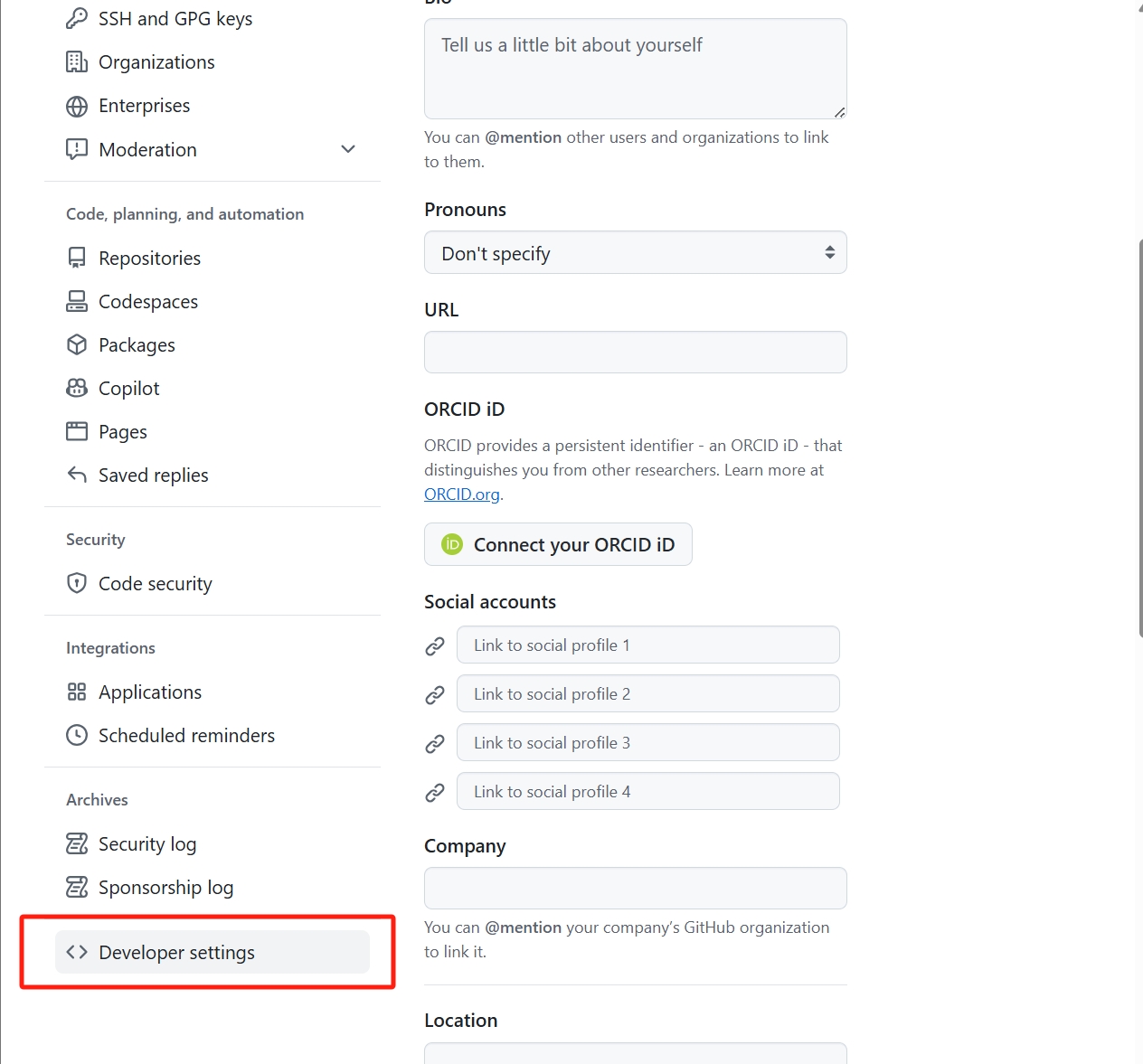Focus the Link to social profile 1 field
This screenshot has height=1064, width=1143.
tap(647, 645)
